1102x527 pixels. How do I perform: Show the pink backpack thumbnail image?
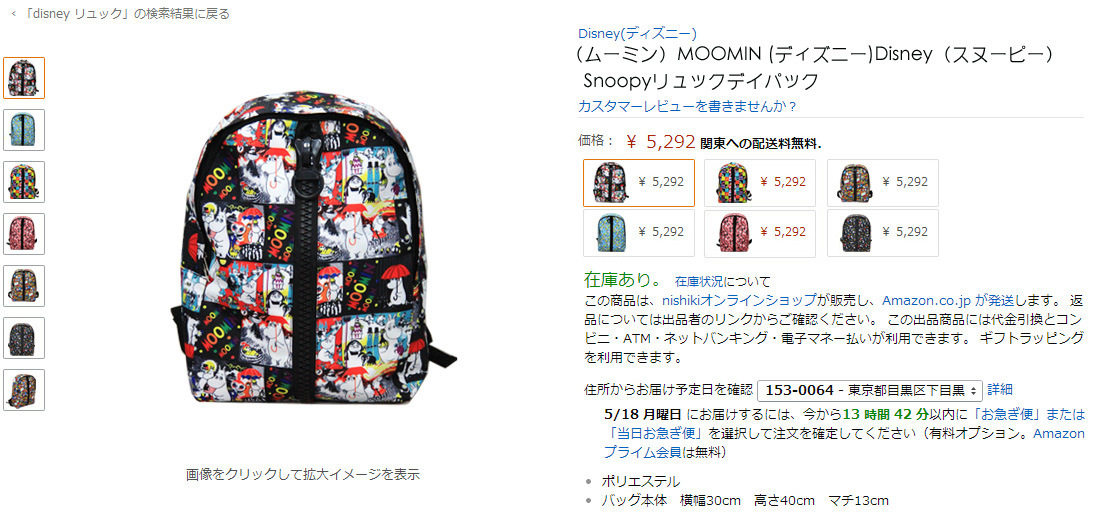pos(24,234)
